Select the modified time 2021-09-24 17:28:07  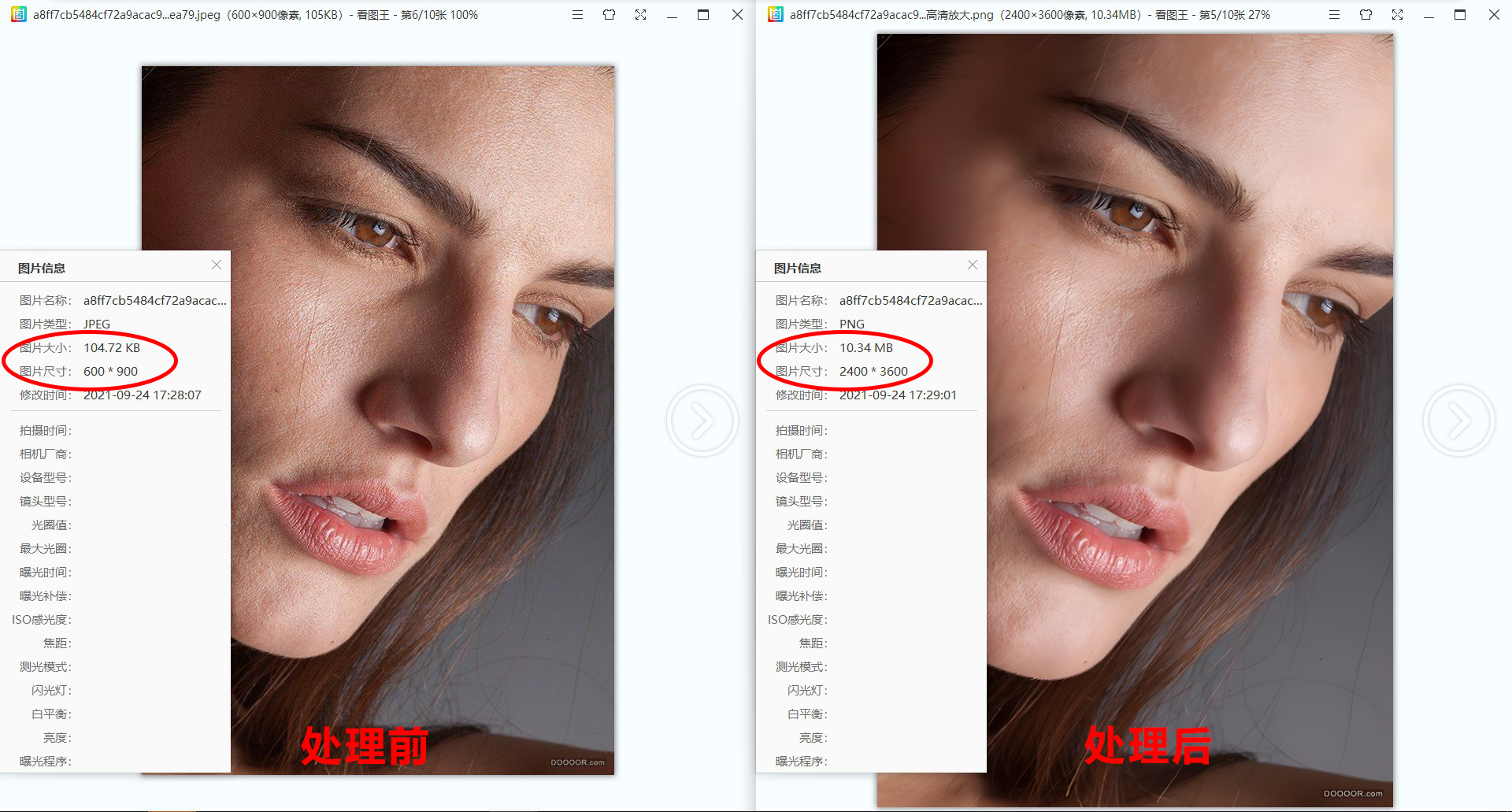143,395
